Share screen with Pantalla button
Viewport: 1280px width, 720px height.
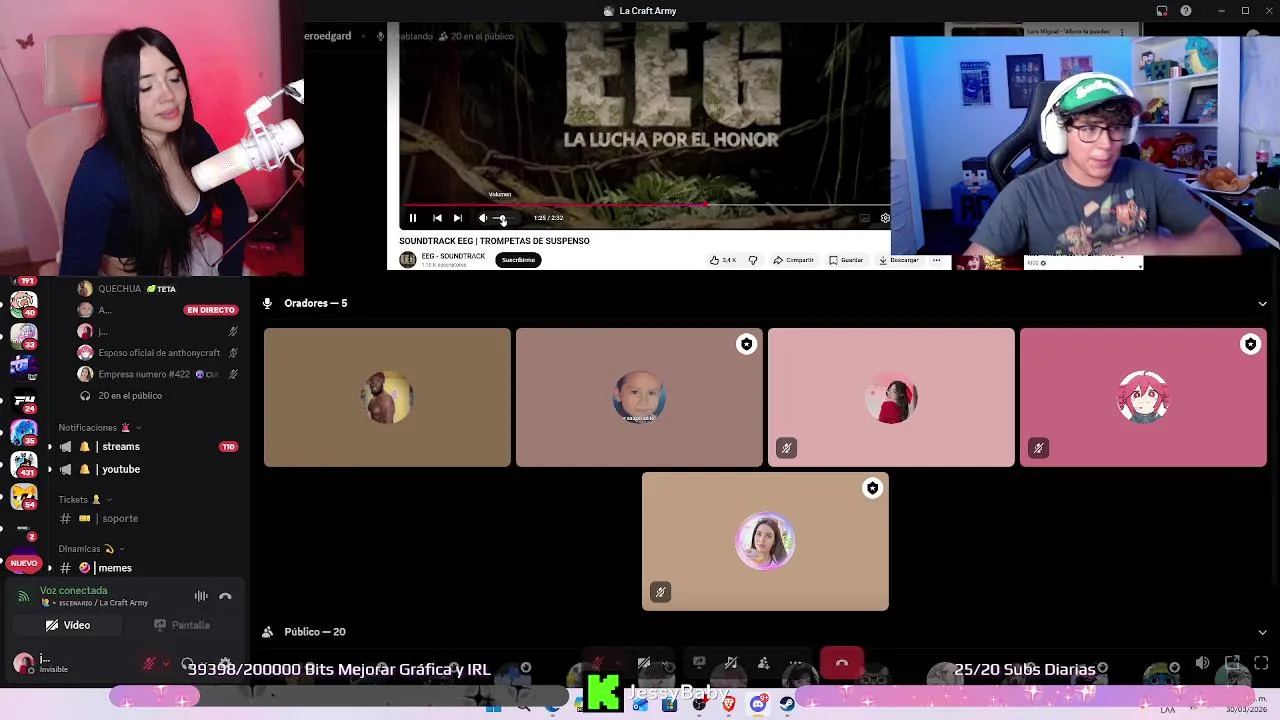[x=182, y=626]
